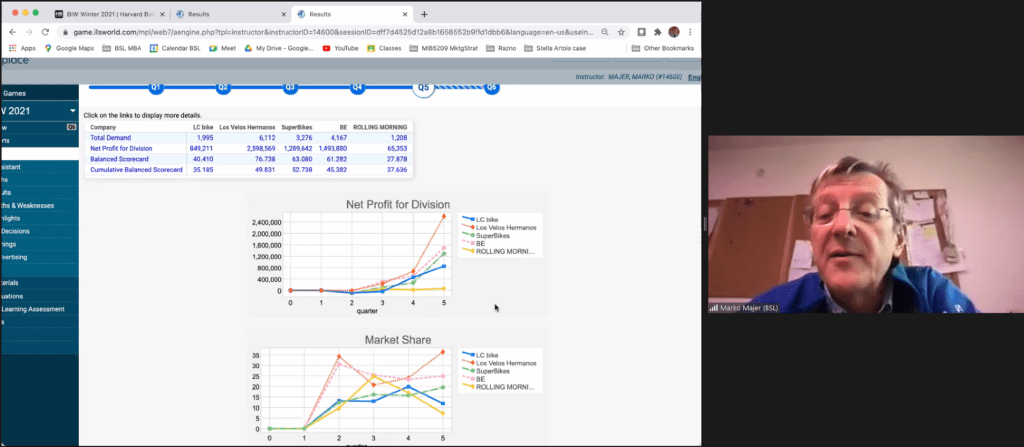Viewport: 1024px width, 447px height.
Task: Toggle Los Velos Hermanos in Market Share legend
Action: click(x=505, y=363)
